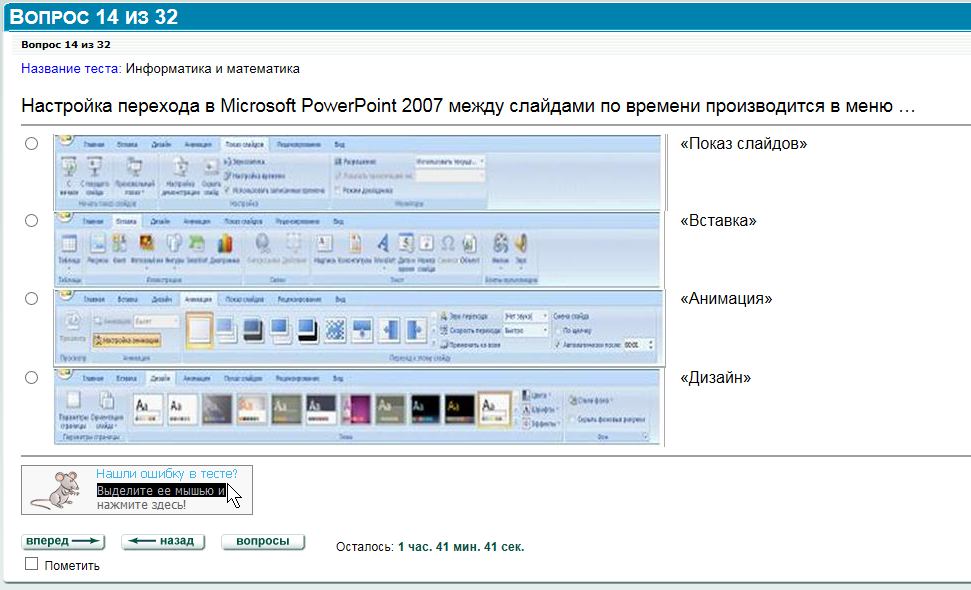Open the animation effect dropdown next to «Анимация»
The image size is (971, 590).
[x=157, y=321]
